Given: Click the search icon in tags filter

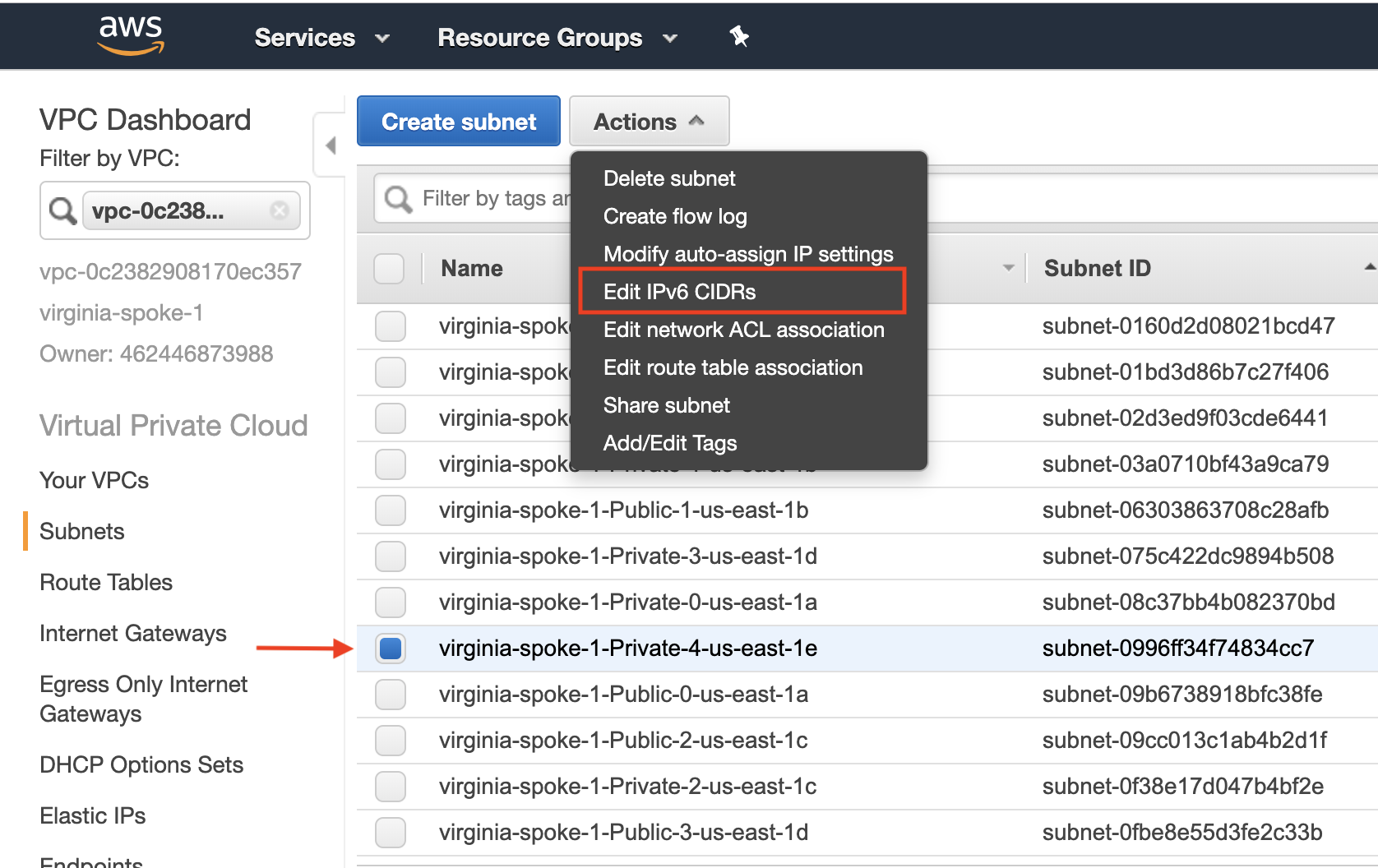Looking at the screenshot, I should 398,198.
